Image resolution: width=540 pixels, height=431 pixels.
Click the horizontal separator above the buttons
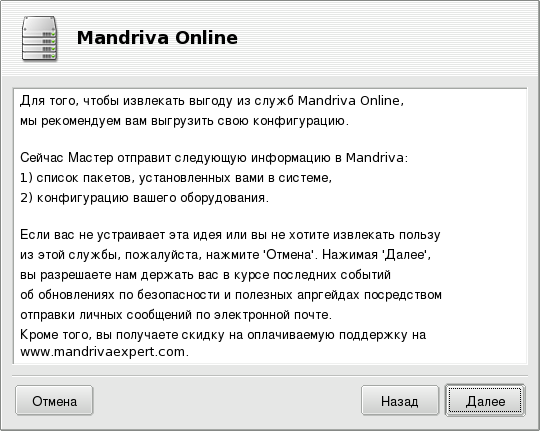point(270,376)
